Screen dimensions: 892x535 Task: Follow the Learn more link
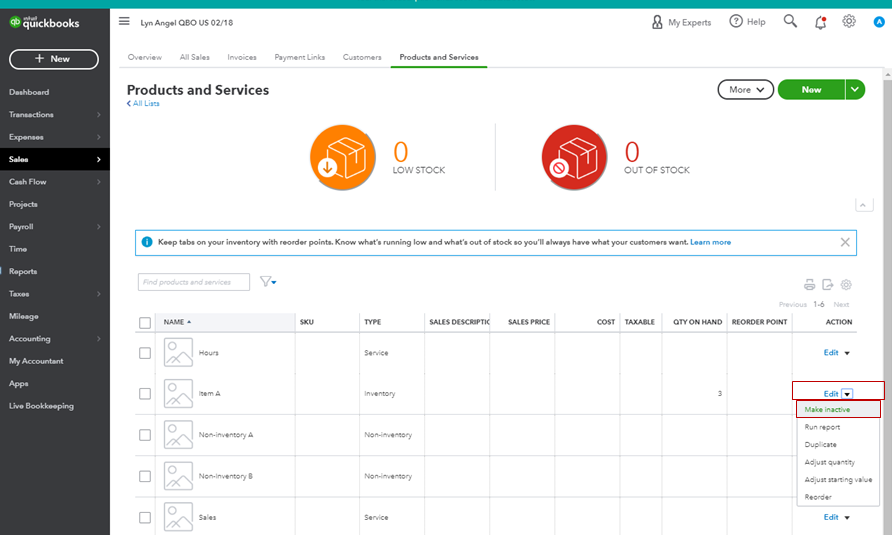click(711, 242)
